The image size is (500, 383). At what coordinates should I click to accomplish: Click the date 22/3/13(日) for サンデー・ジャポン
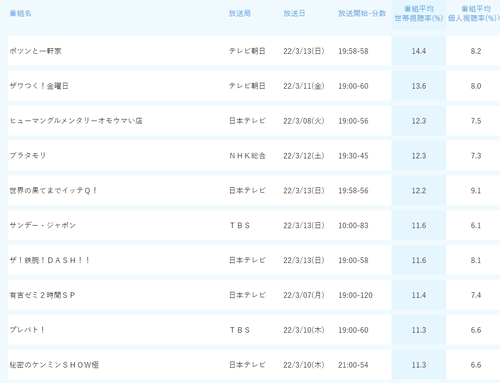coord(304,225)
